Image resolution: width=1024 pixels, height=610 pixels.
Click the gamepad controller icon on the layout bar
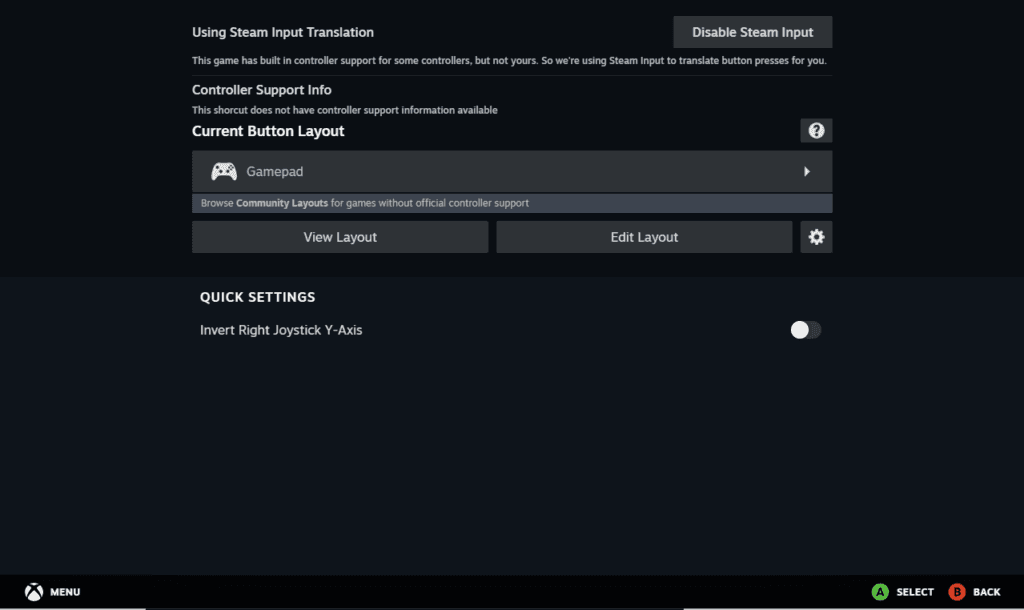[222, 171]
